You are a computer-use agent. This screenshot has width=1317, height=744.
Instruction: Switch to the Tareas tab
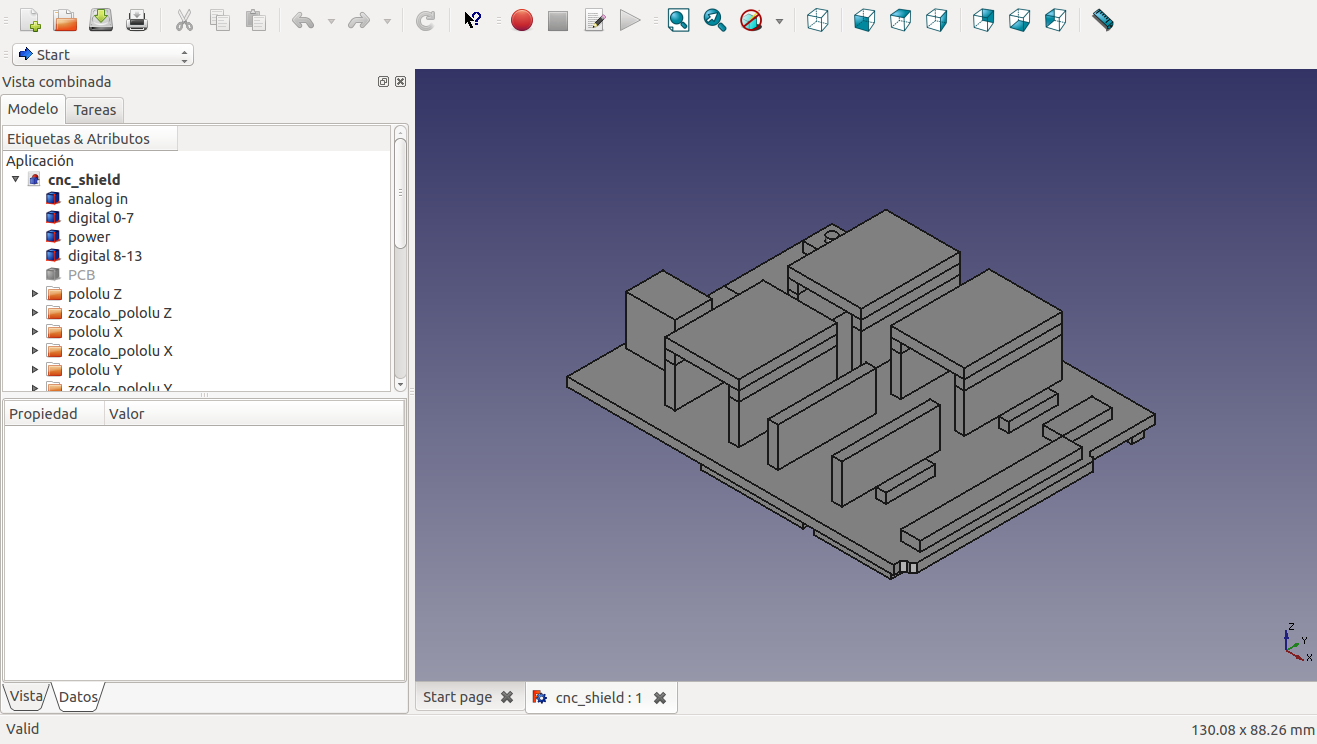pyautogui.click(x=95, y=110)
